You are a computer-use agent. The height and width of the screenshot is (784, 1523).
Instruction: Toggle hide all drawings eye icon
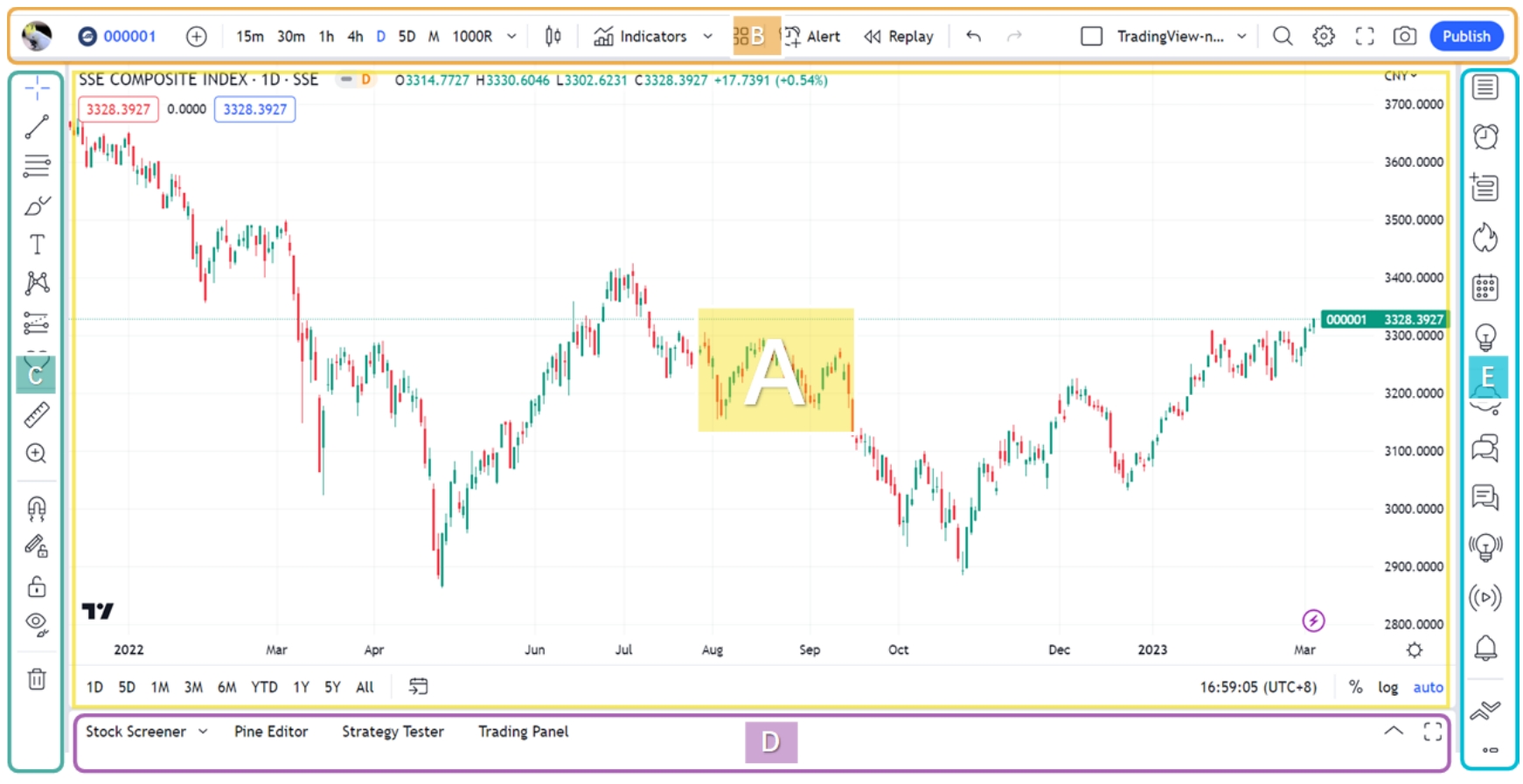tap(37, 623)
